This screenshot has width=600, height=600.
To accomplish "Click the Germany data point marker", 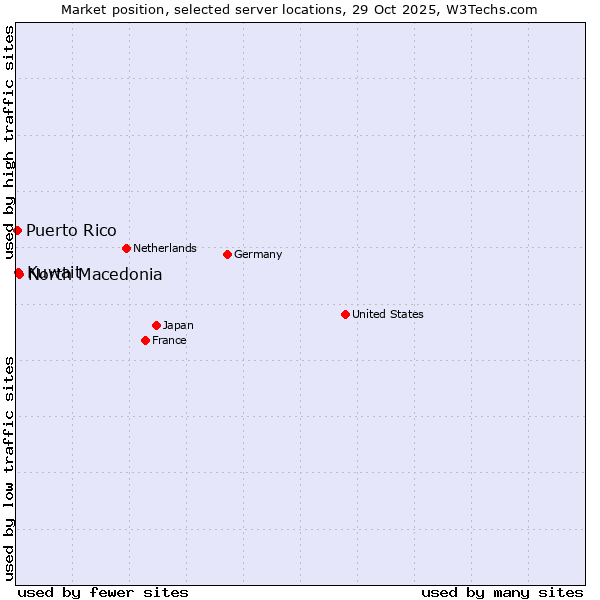I will pos(227,254).
